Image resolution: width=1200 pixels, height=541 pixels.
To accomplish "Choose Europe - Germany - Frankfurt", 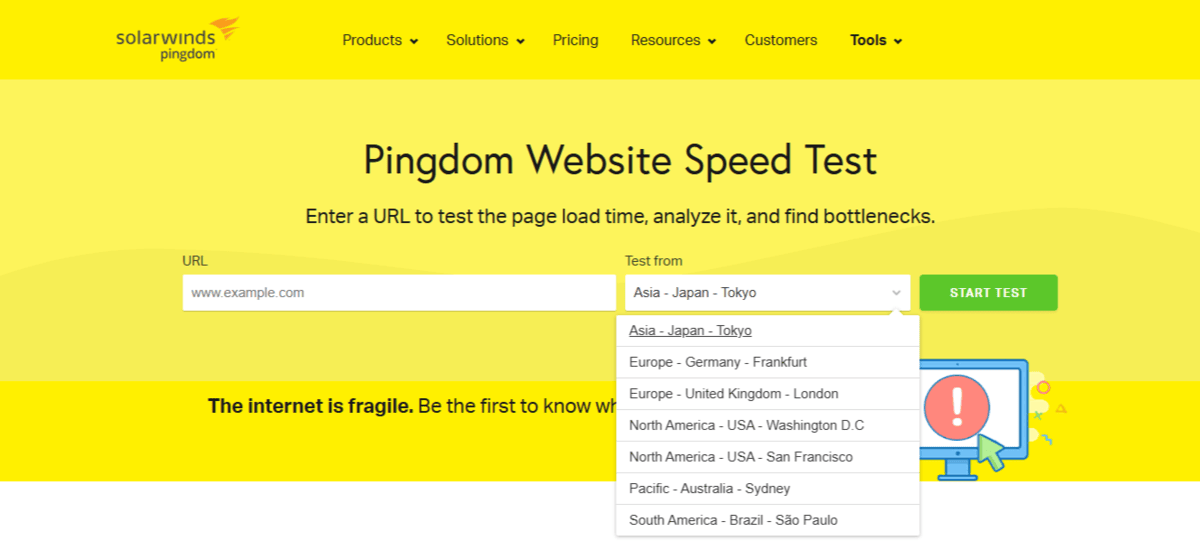I will tap(718, 362).
